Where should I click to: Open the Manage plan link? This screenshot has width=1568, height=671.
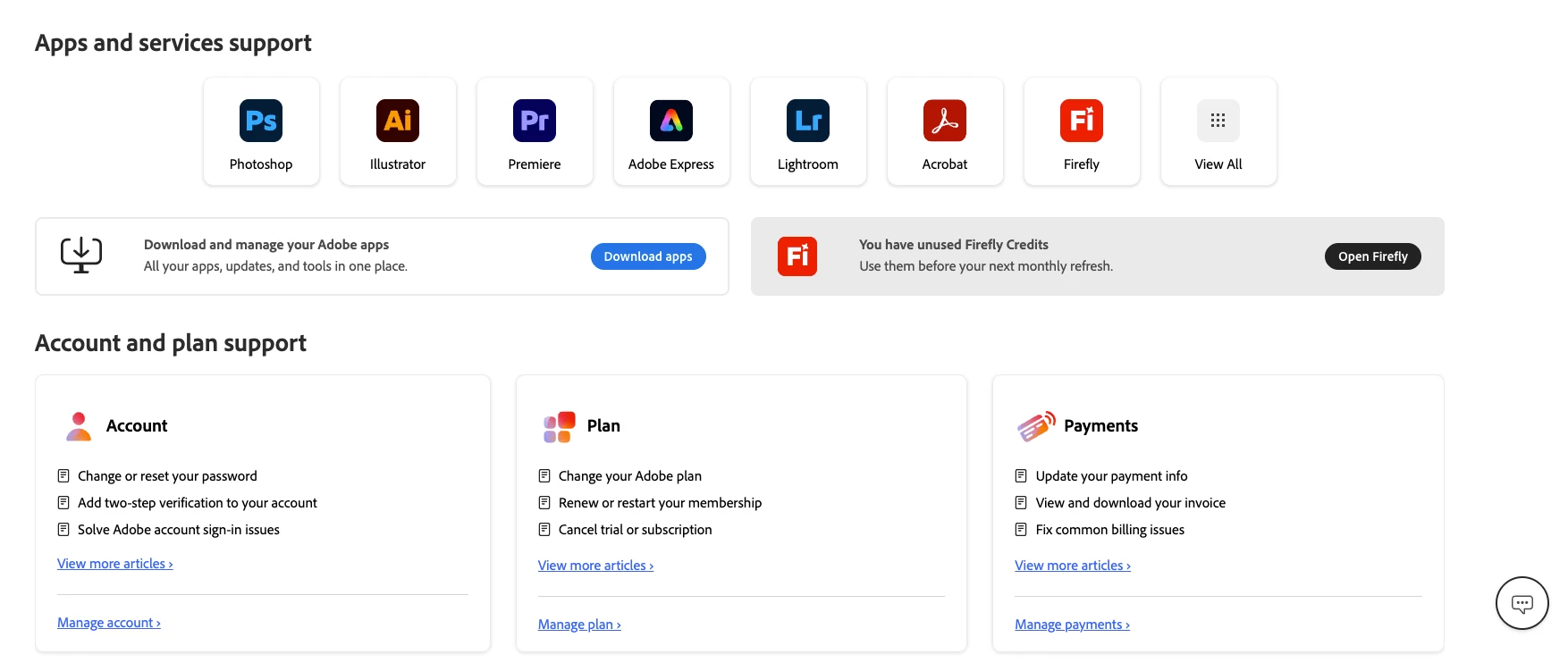[x=579, y=625]
